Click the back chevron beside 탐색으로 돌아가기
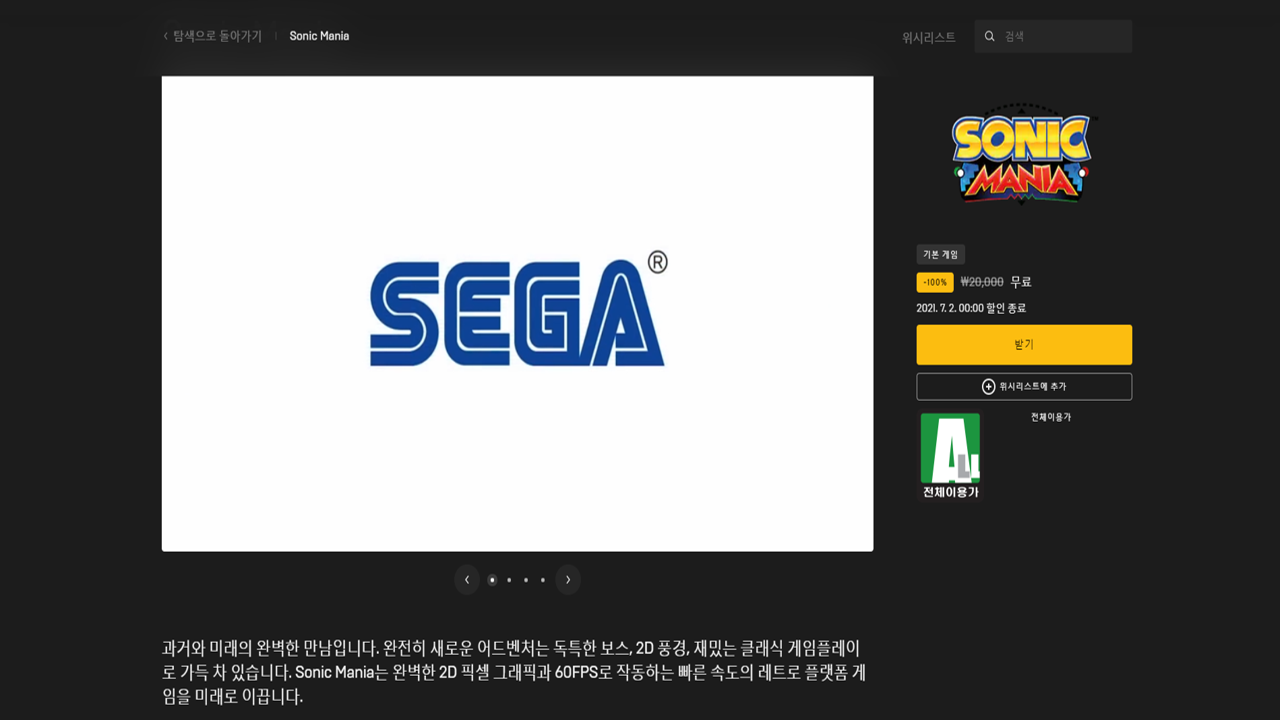 [x=166, y=36]
